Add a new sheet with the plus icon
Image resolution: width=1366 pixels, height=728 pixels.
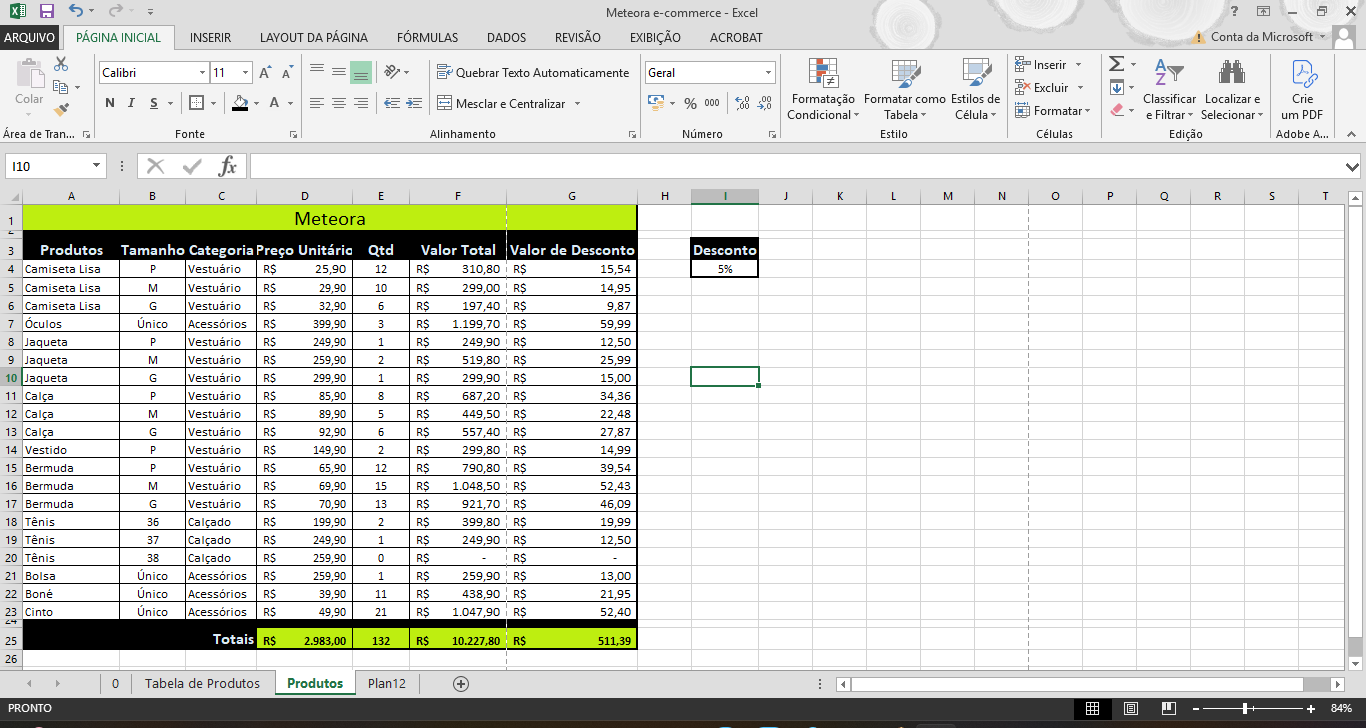[x=461, y=684]
